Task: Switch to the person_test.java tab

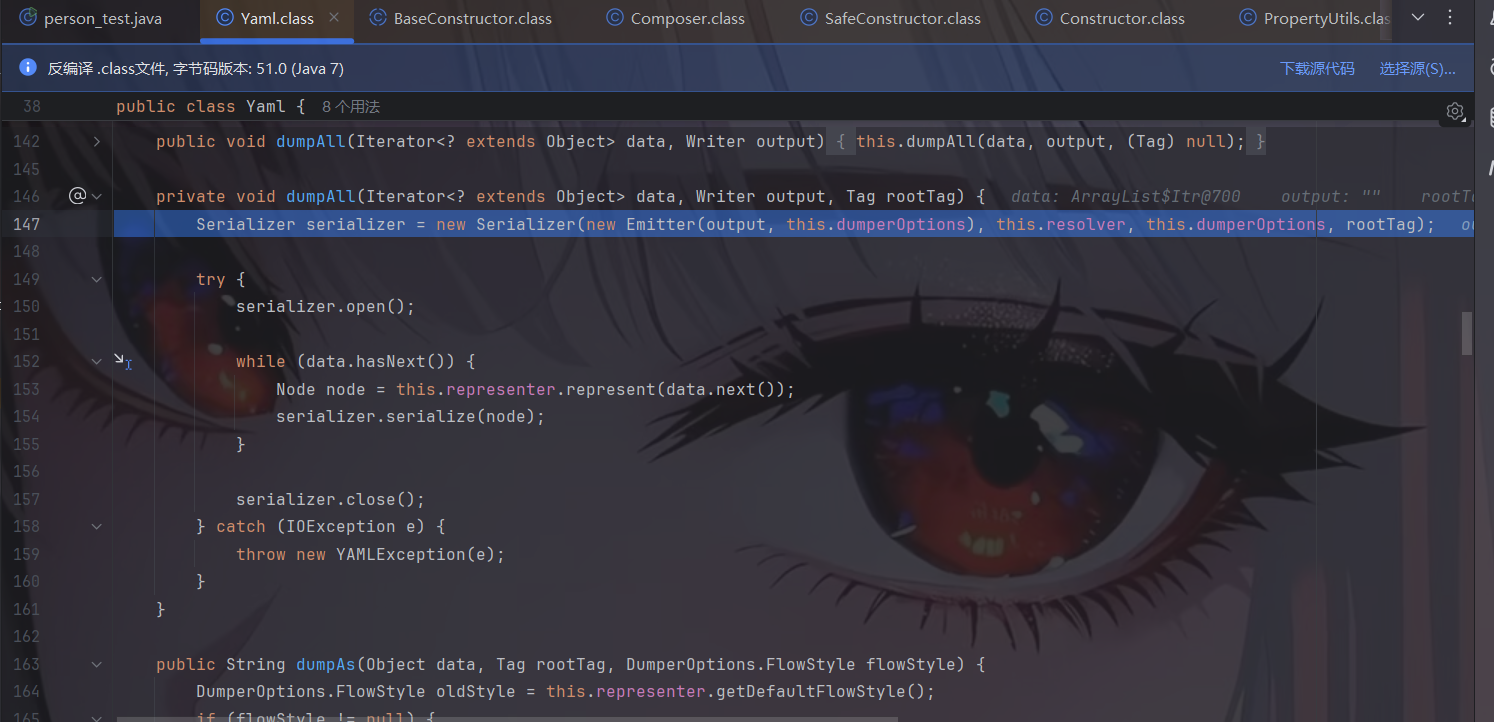Action: click(x=90, y=18)
